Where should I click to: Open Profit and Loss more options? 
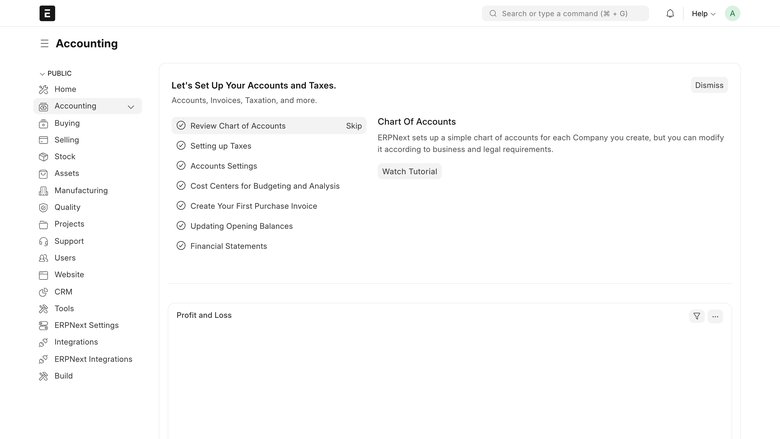pos(715,316)
